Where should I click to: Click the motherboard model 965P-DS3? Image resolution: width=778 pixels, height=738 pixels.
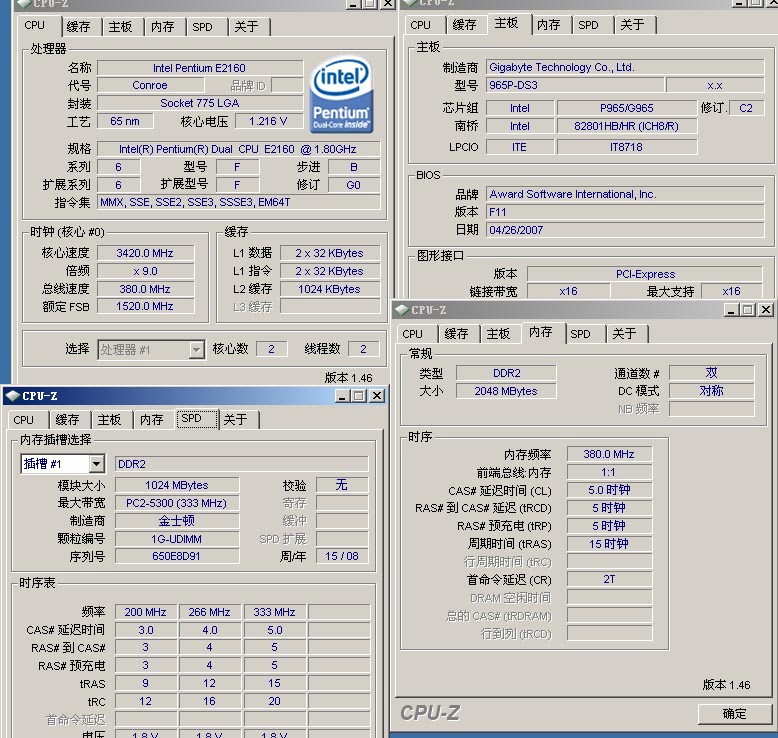(575, 85)
